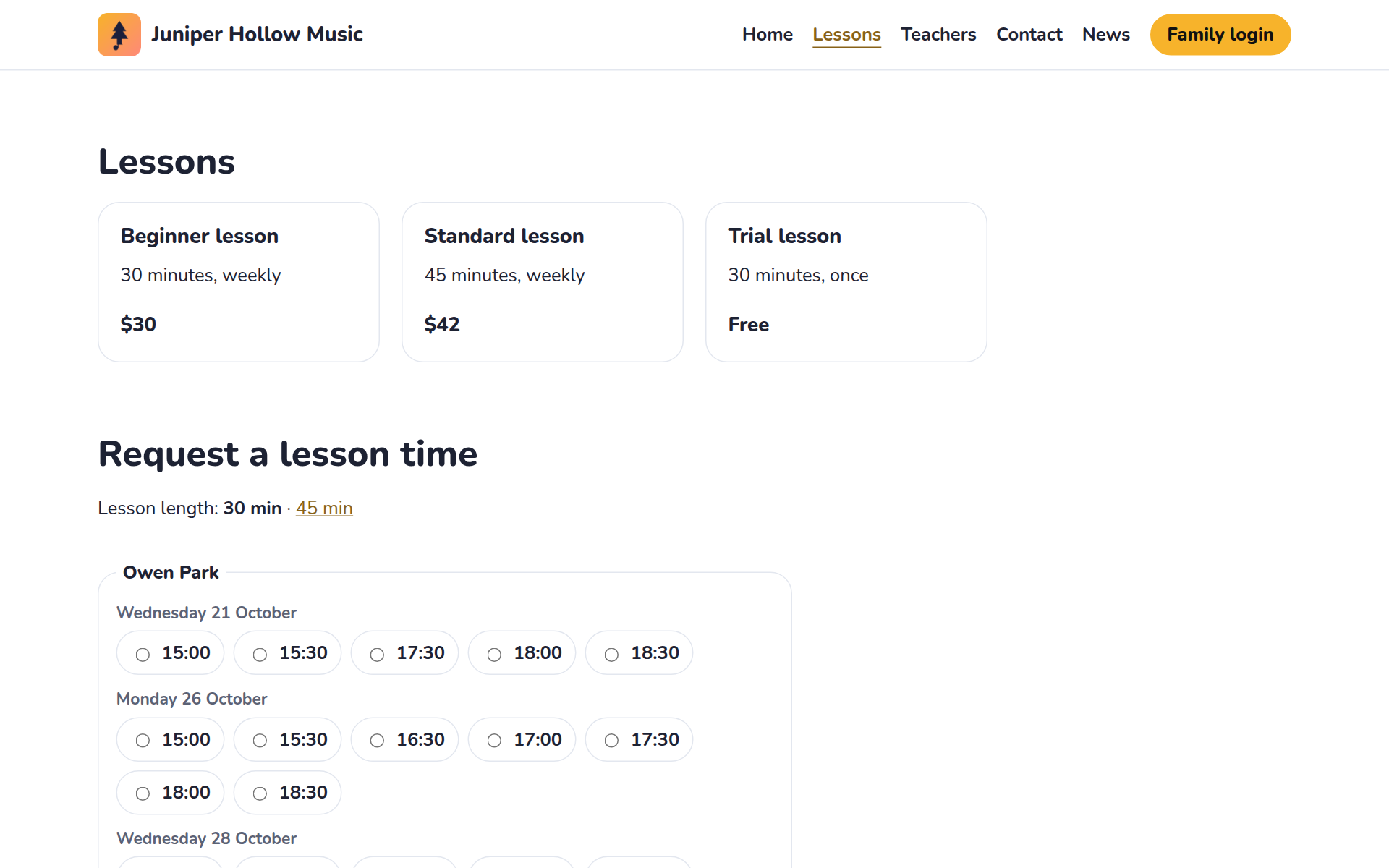Click the Beginner lesson card title
The image size is (1389, 868).
[x=200, y=236]
